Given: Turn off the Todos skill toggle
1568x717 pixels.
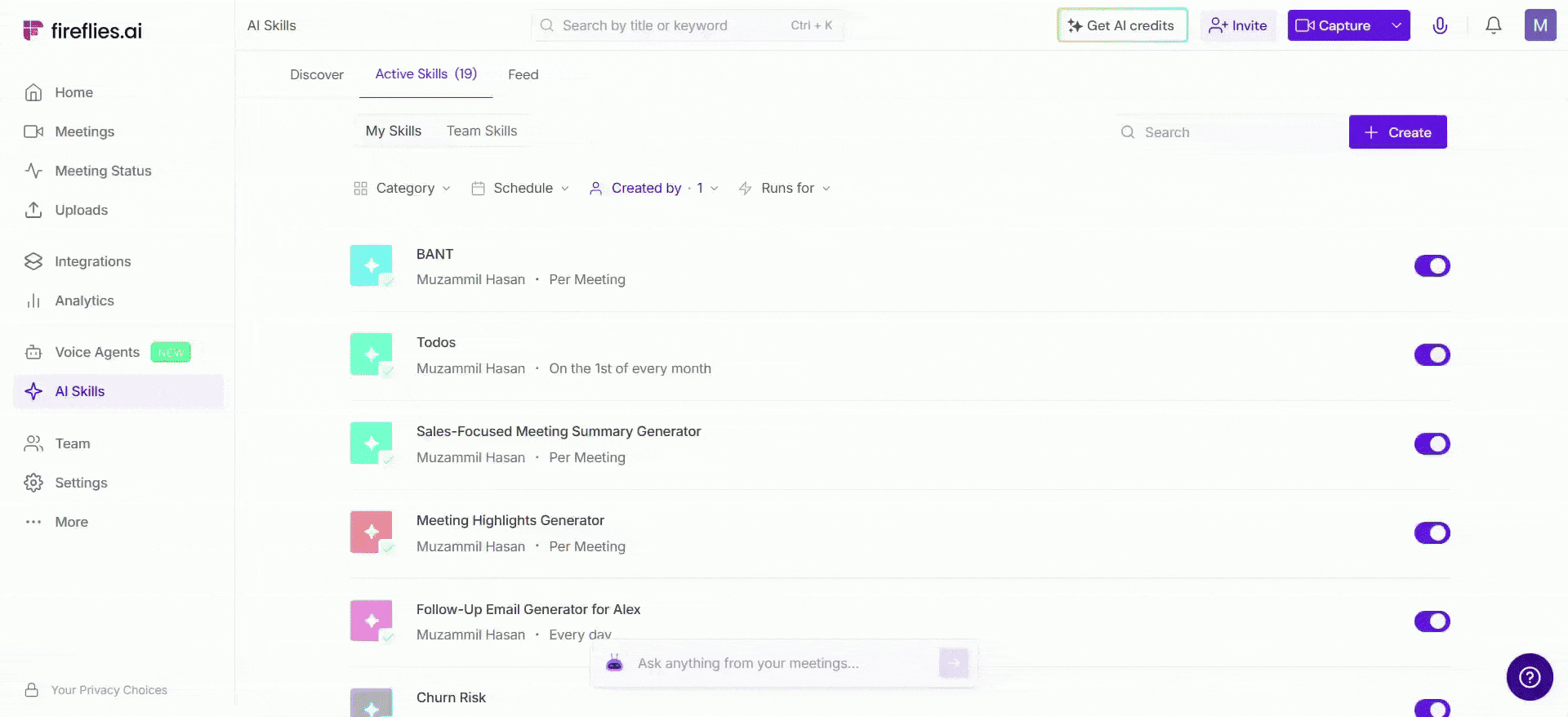Looking at the screenshot, I should pos(1432,354).
